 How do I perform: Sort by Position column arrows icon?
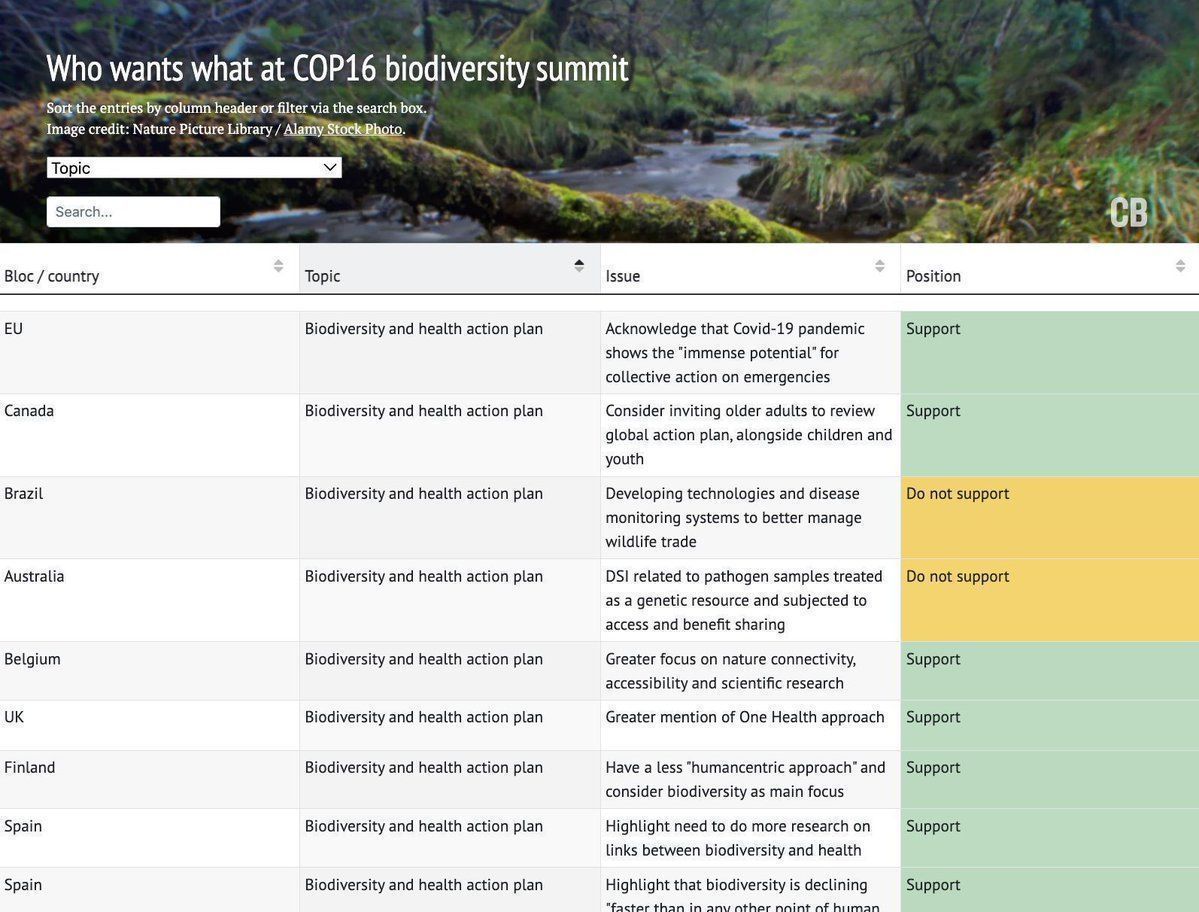coord(1180,265)
